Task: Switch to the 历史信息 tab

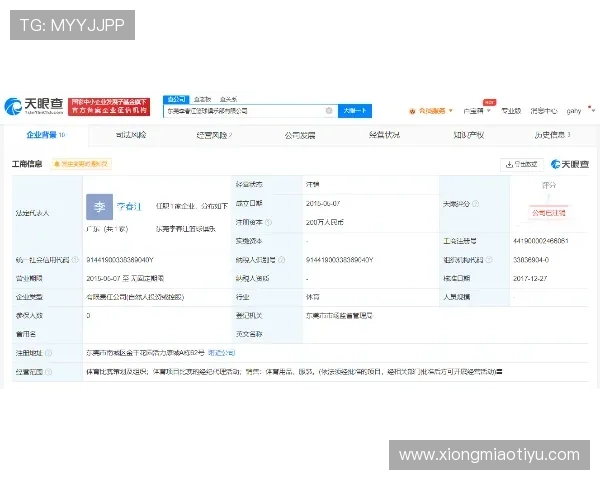Action: coord(552,135)
